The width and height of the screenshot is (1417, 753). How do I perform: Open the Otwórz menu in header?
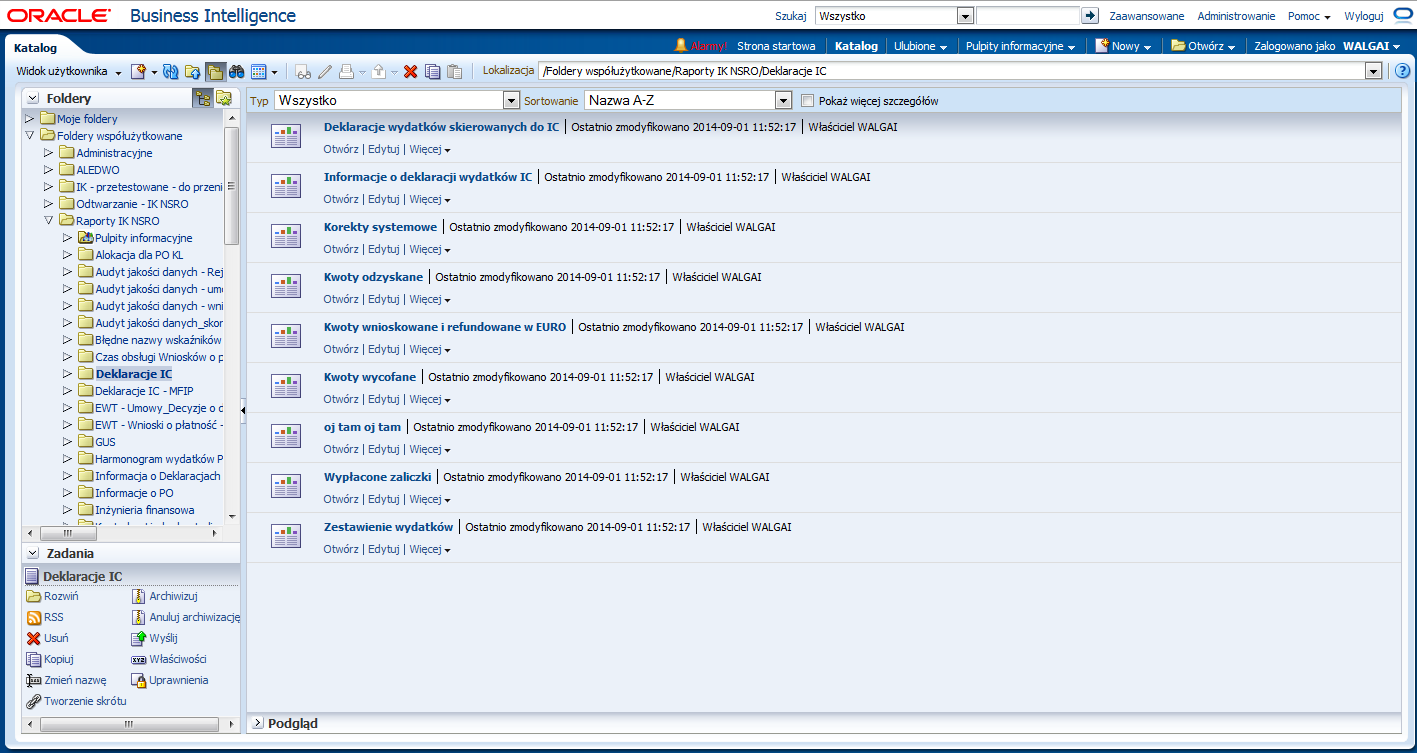click(x=1203, y=46)
